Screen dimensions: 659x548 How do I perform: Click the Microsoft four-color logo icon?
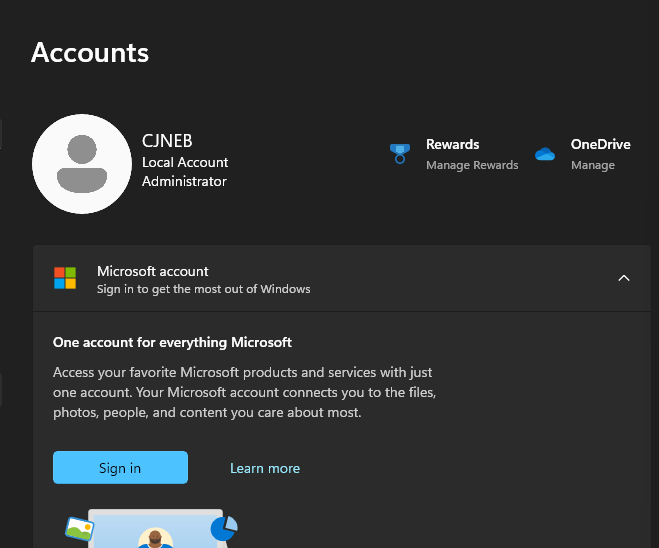pyautogui.click(x=65, y=278)
